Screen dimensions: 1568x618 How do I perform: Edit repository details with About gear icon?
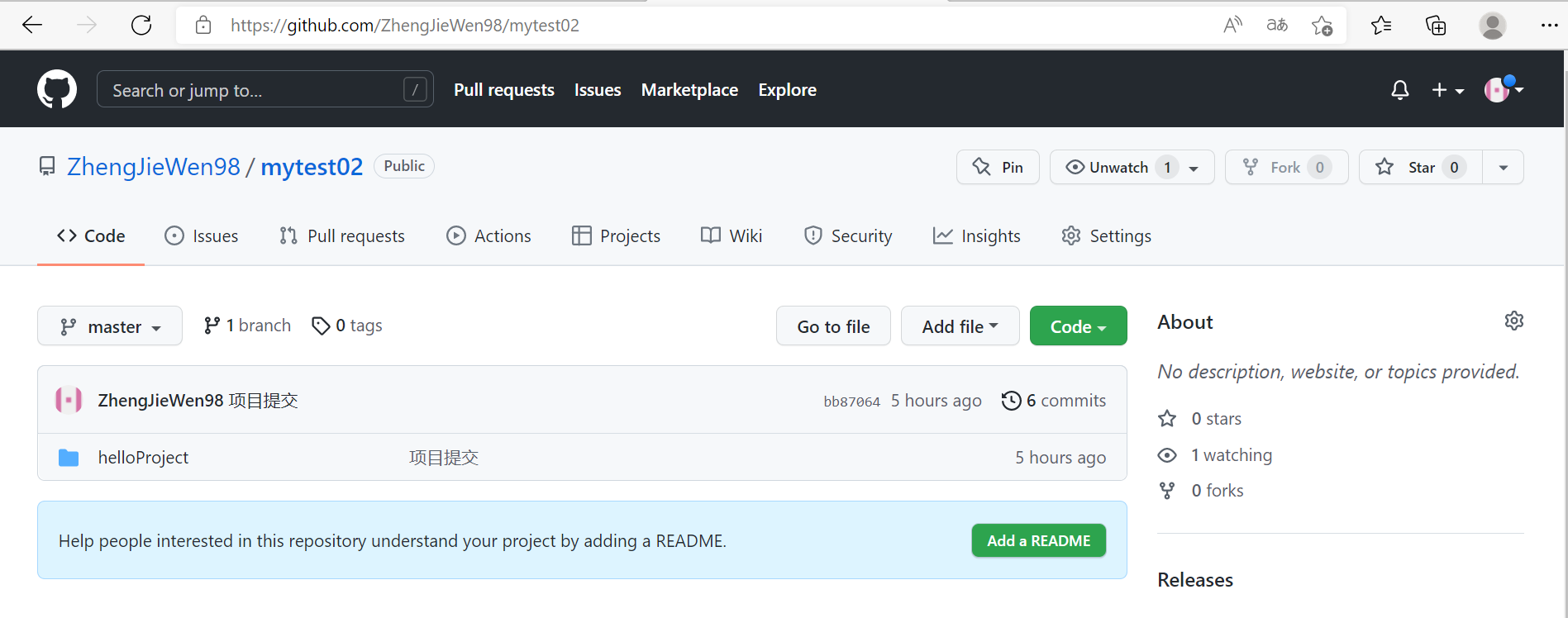1513,321
